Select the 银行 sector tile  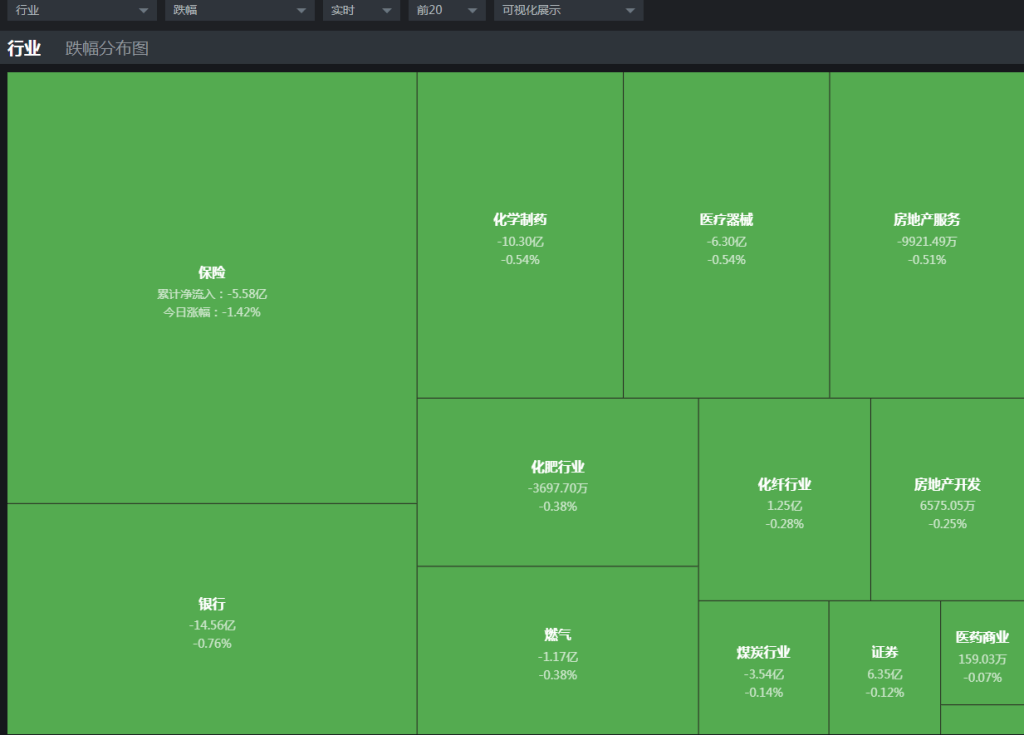[x=212, y=620]
